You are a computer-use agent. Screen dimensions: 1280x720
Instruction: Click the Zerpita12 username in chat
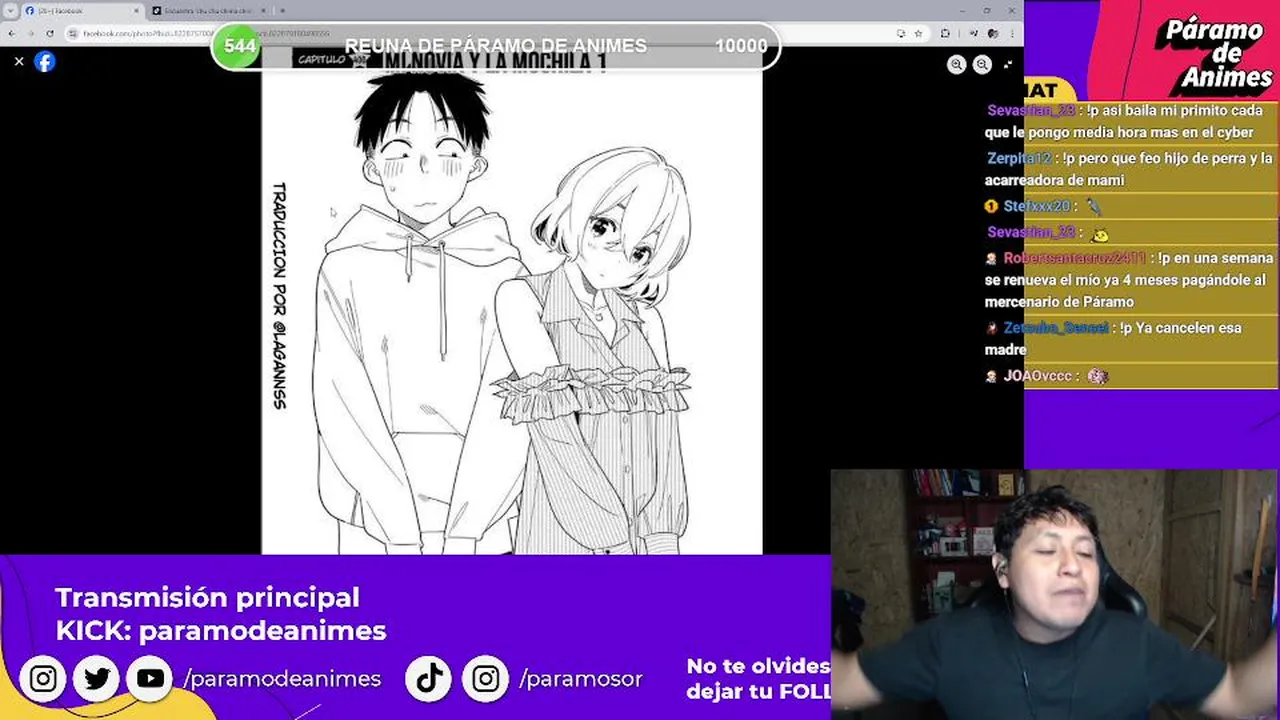point(1019,158)
